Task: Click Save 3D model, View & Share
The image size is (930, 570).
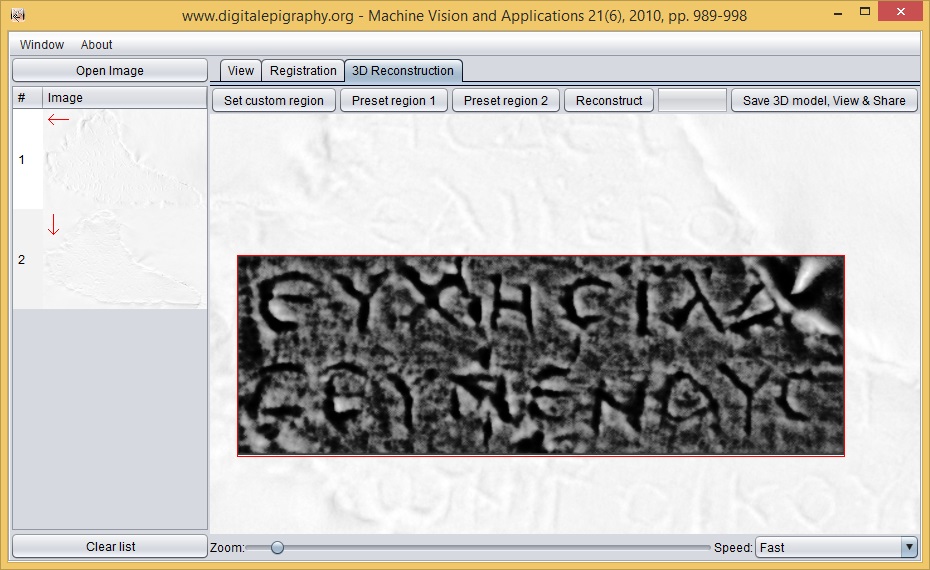Action: pyautogui.click(x=824, y=100)
